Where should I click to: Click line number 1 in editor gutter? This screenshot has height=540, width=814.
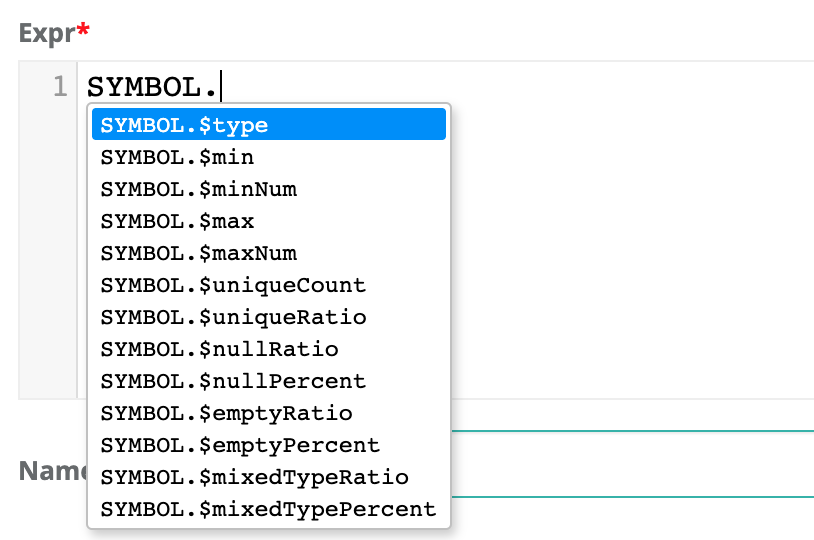pos(59,86)
